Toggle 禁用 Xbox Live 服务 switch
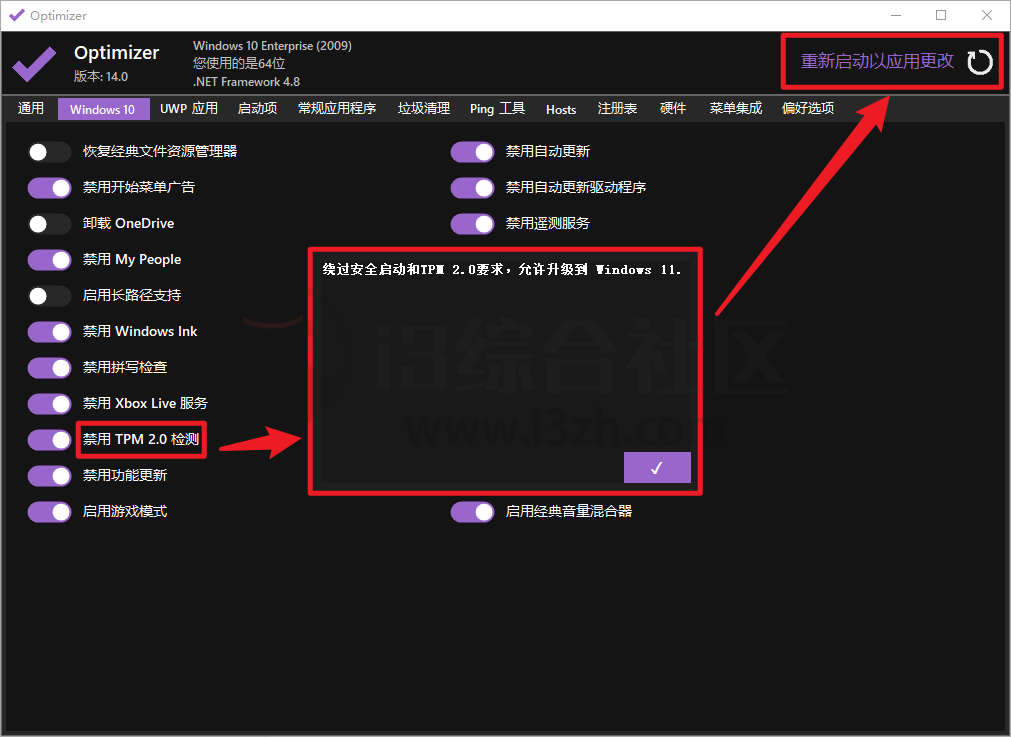Screen dimensions: 1011x737 click(x=49, y=404)
